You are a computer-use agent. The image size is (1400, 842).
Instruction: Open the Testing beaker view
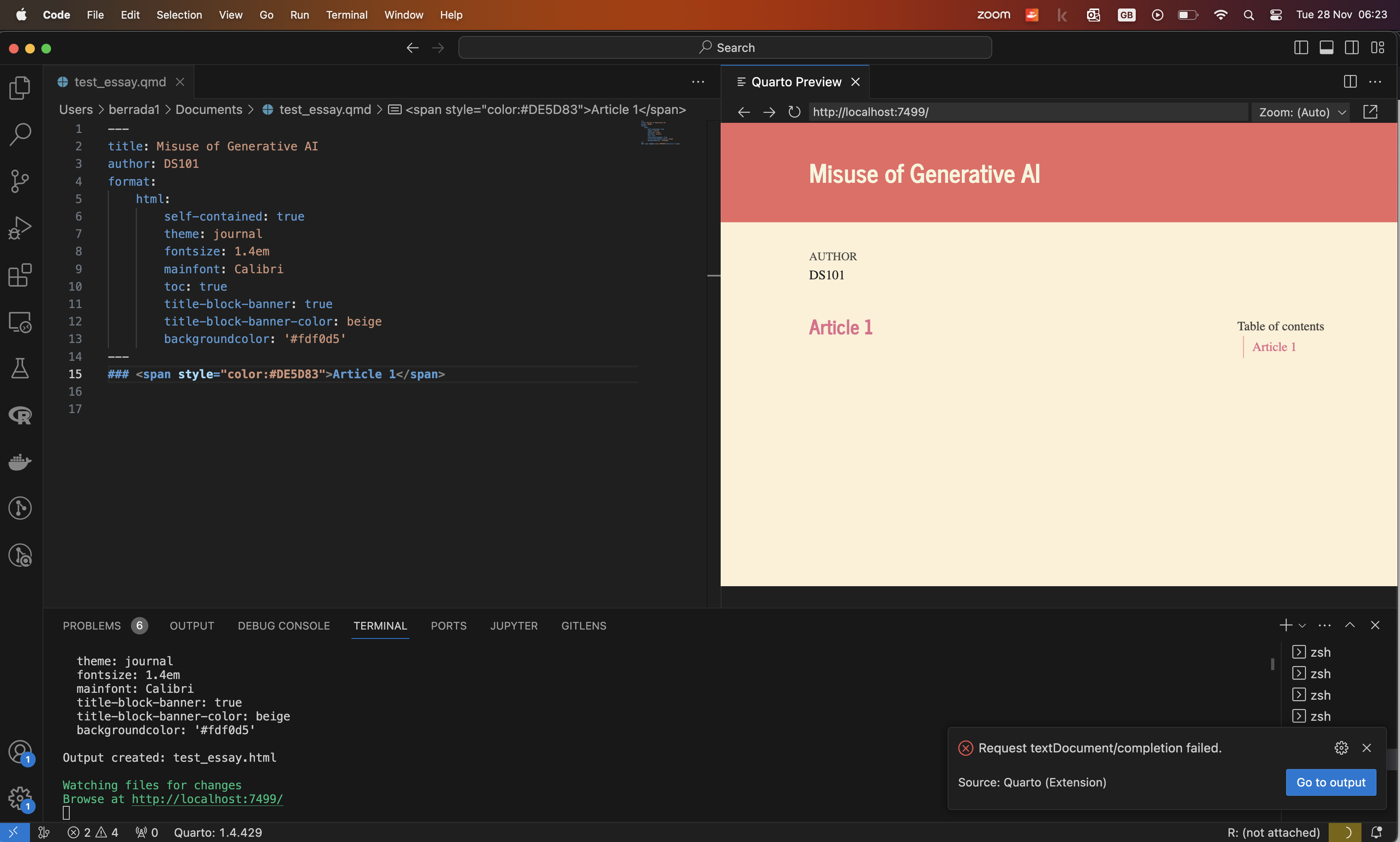[x=20, y=368]
